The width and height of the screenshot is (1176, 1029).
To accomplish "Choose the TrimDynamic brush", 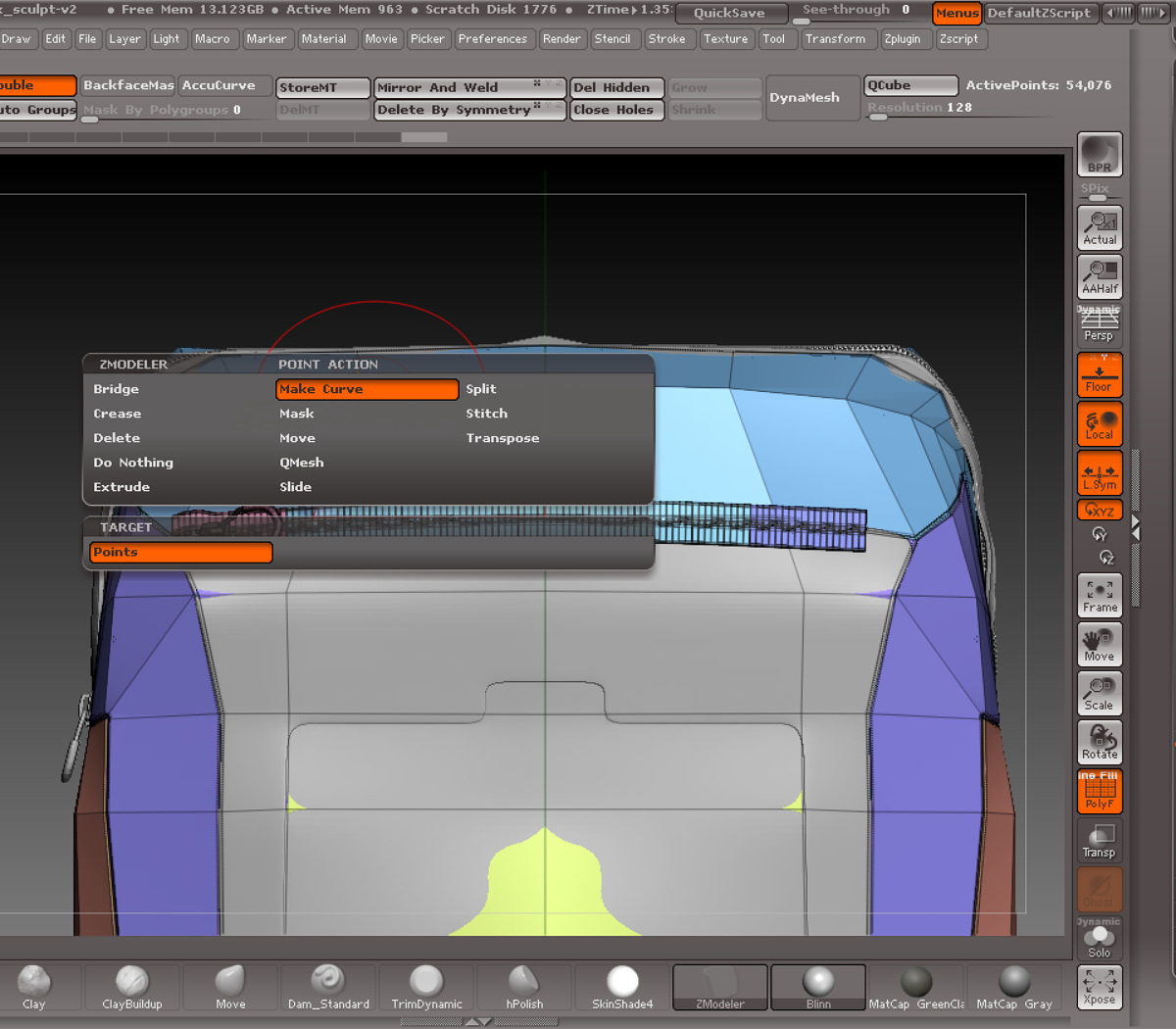I will pyautogui.click(x=426, y=987).
